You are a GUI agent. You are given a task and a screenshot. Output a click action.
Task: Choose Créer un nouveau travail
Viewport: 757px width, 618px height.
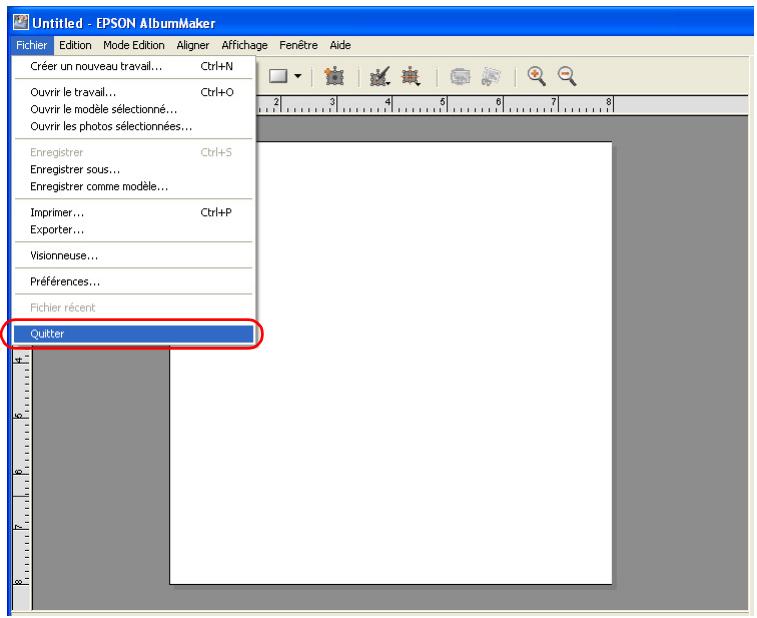133,67
